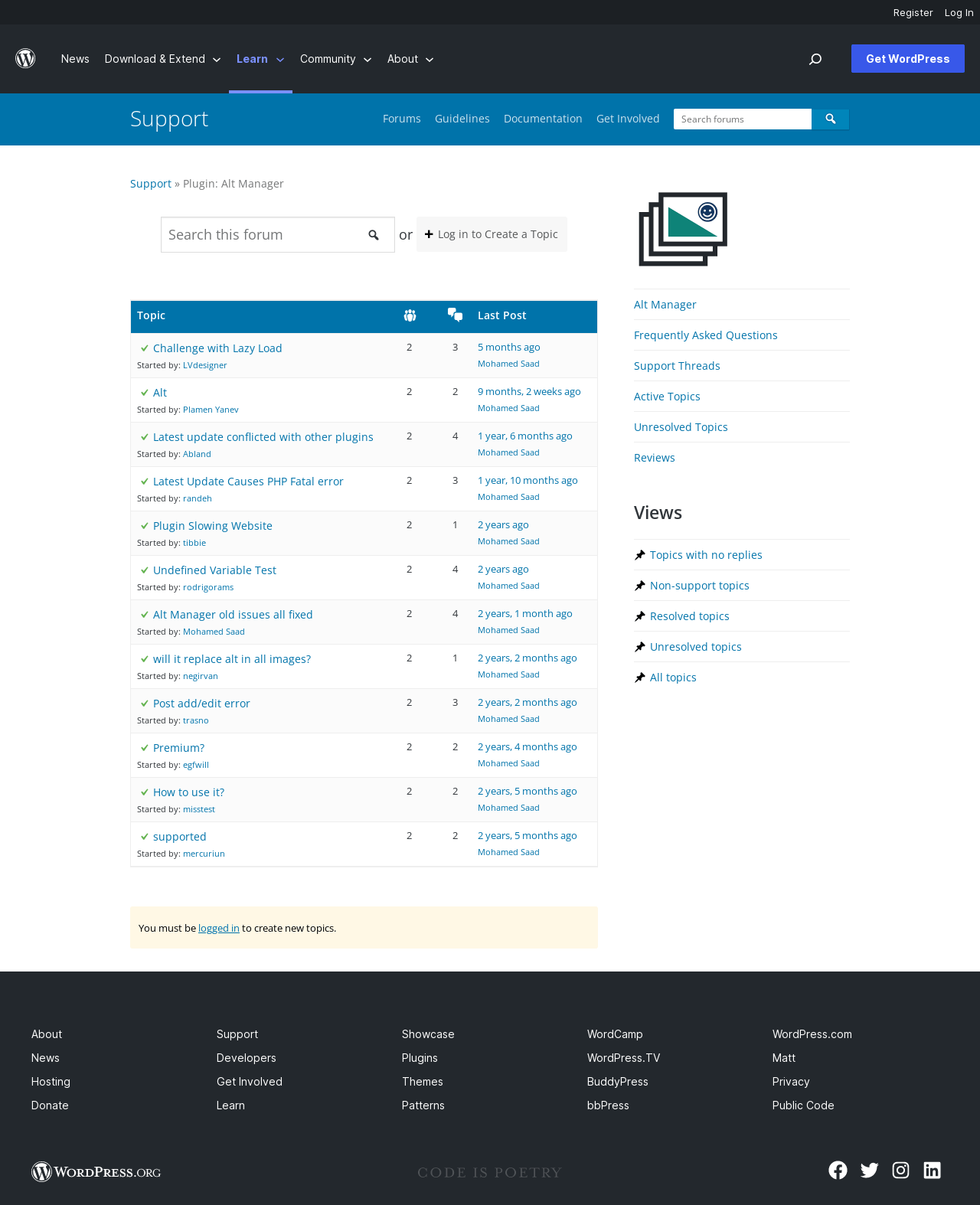Open the Active Topics sidebar link
Viewport: 980px width, 1205px height.
(667, 397)
